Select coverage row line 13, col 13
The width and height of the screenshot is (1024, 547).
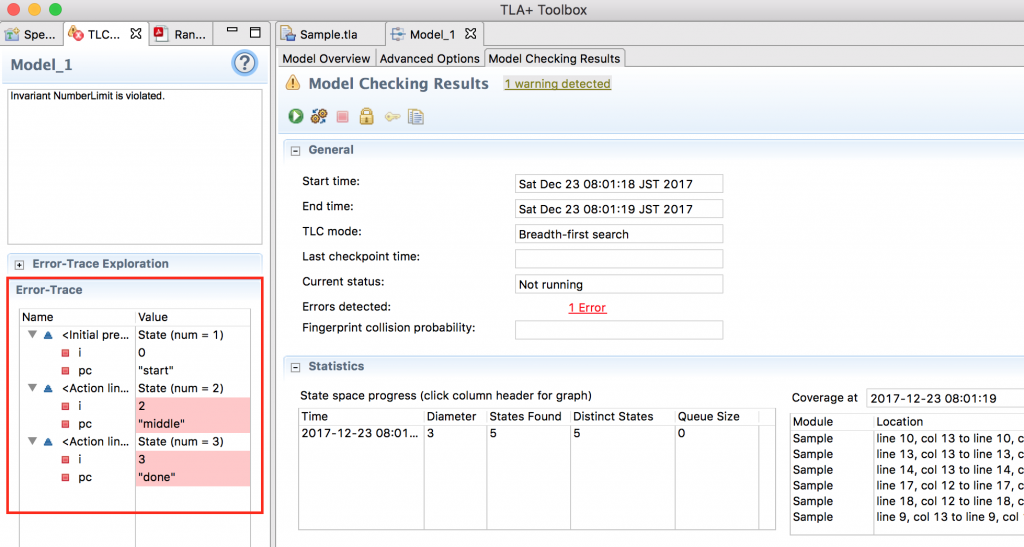907,454
